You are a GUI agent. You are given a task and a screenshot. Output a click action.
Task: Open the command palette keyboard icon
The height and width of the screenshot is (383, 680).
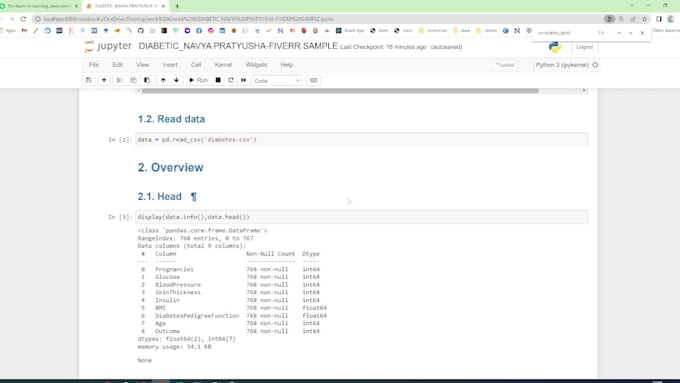[x=314, y=80]
